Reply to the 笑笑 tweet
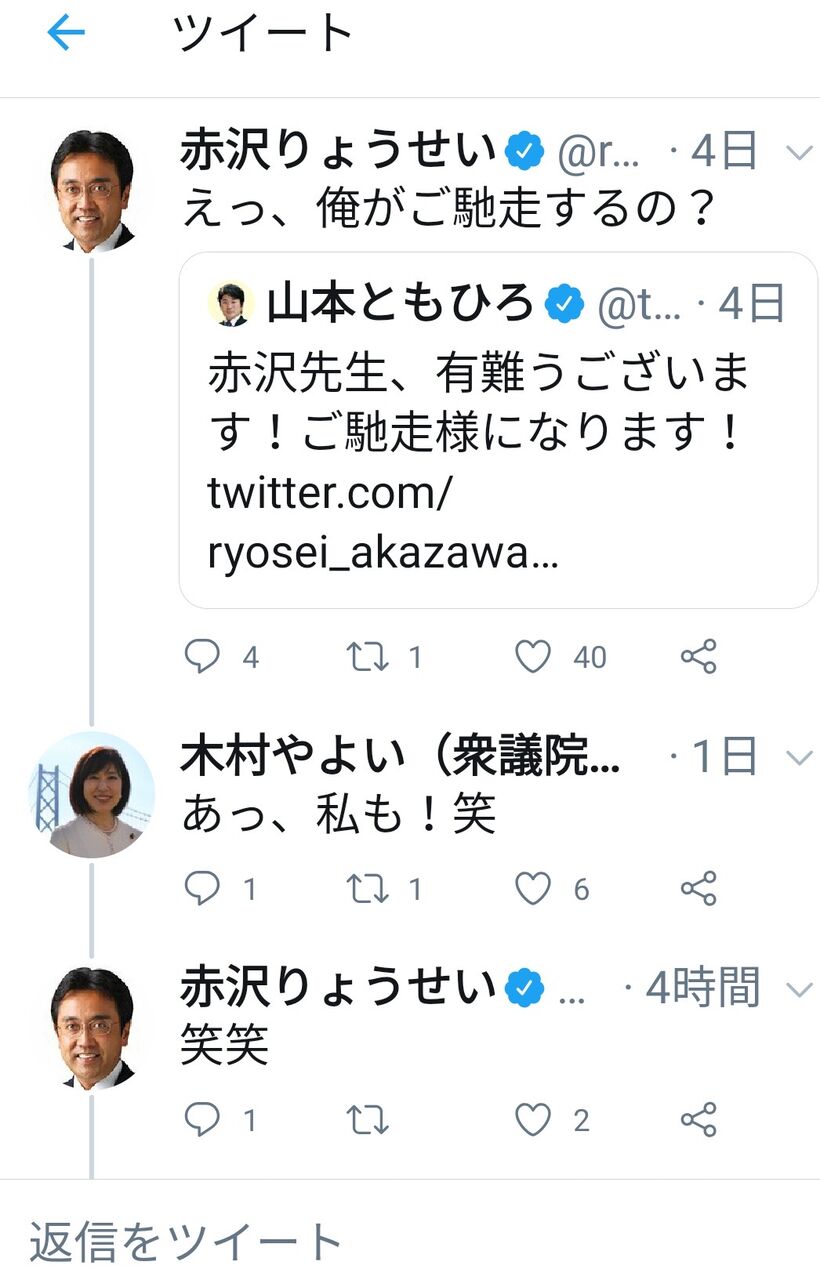 pyautogui.click(x=203, y=1120)
